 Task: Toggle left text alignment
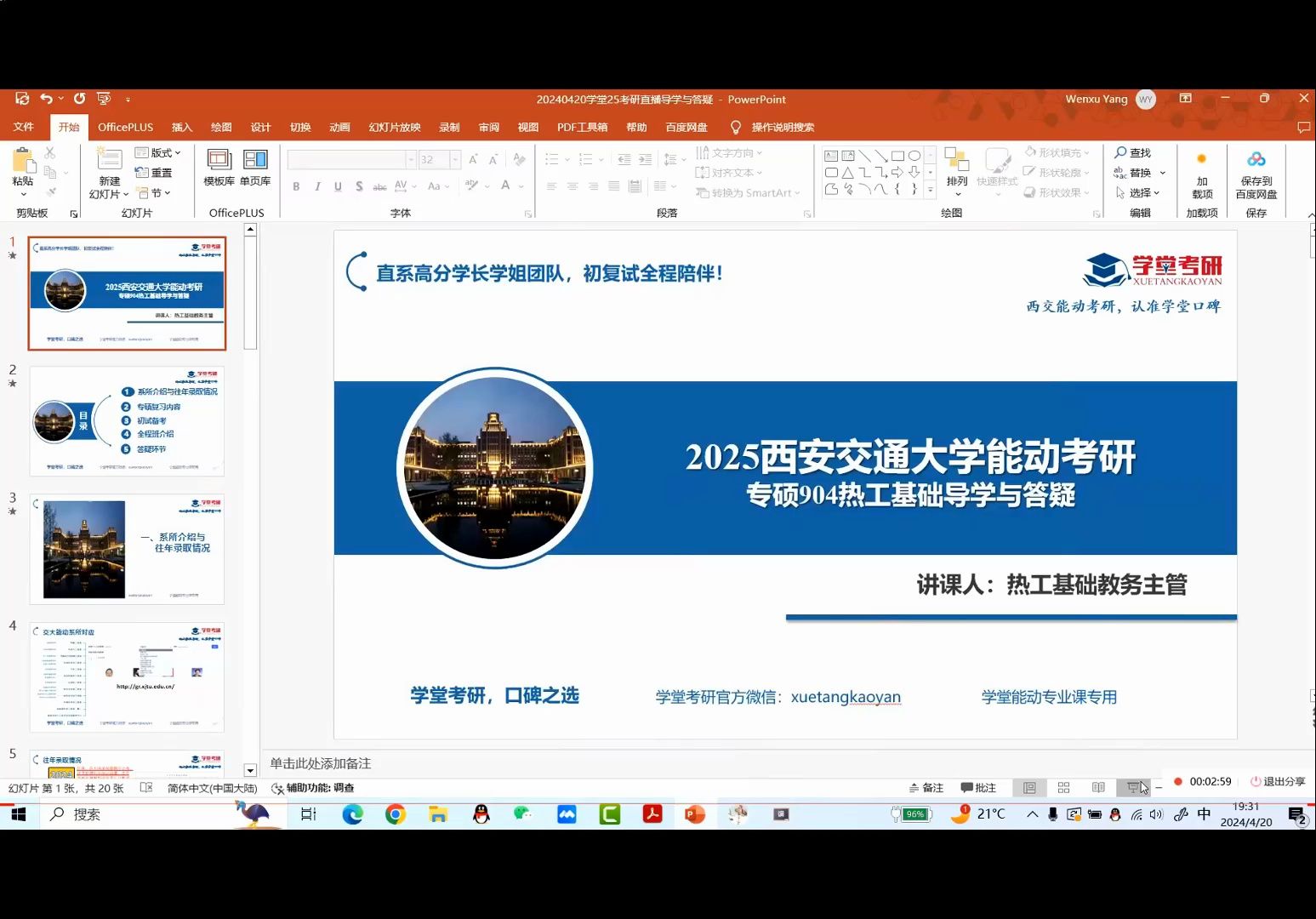tap(551, 186)
